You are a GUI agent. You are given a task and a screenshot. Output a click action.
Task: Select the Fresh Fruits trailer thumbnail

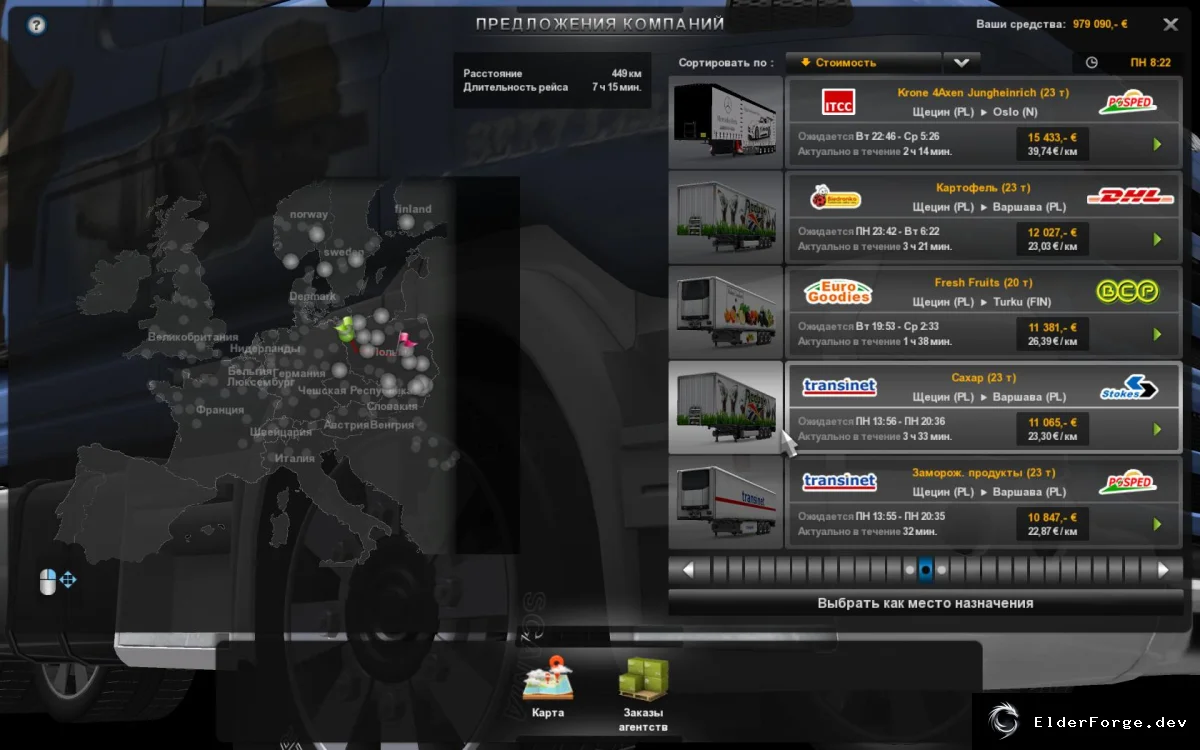coord(726,312)
